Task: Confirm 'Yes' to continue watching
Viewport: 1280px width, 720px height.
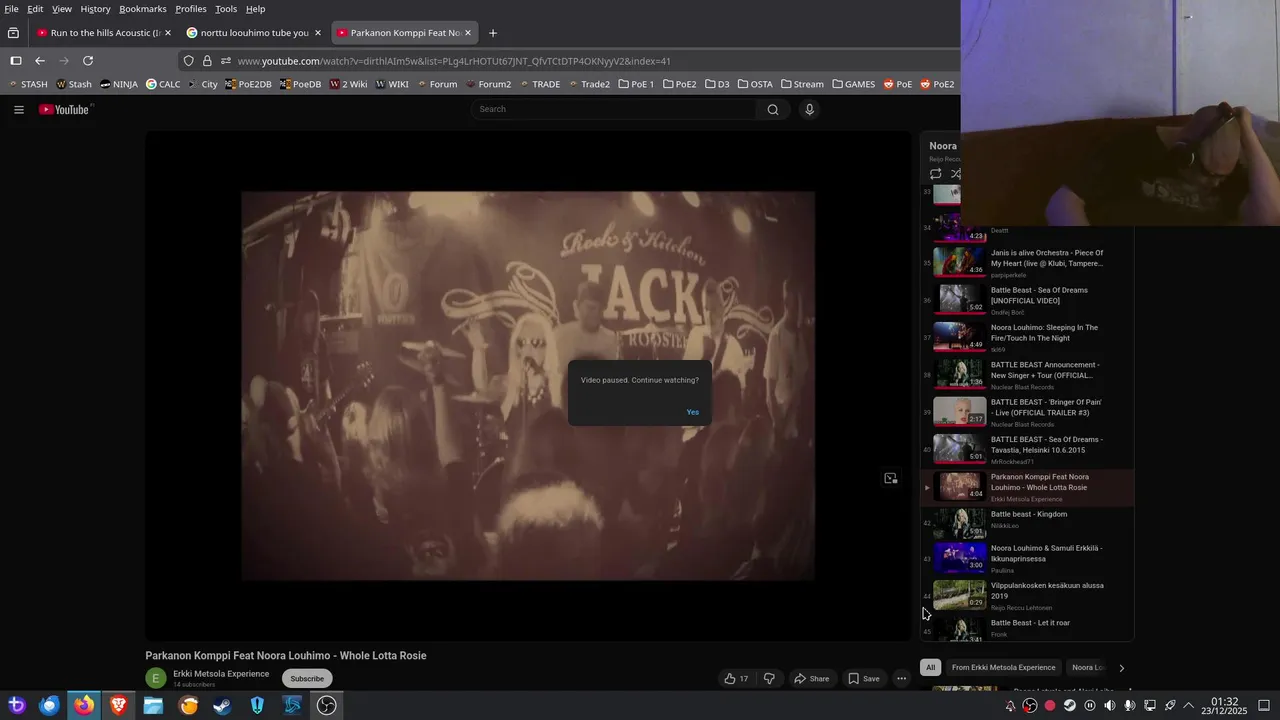Action: (693, 412)
